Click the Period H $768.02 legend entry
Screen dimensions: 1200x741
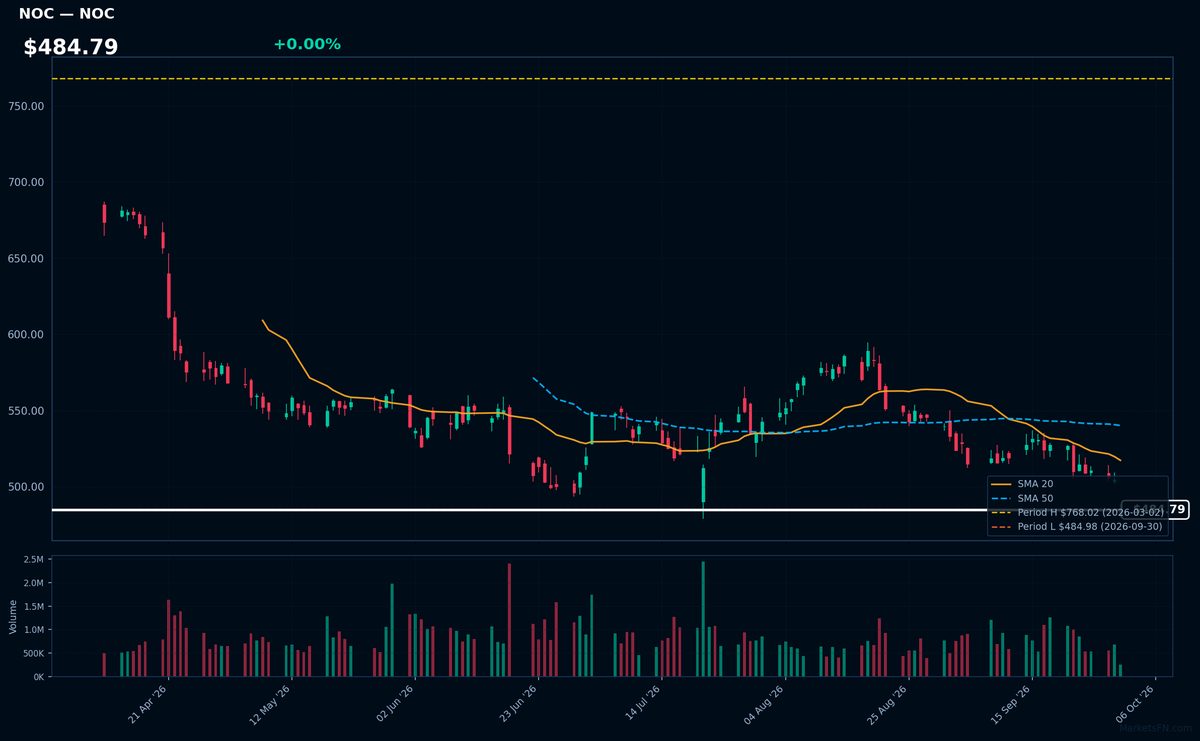click(1077, 512)
